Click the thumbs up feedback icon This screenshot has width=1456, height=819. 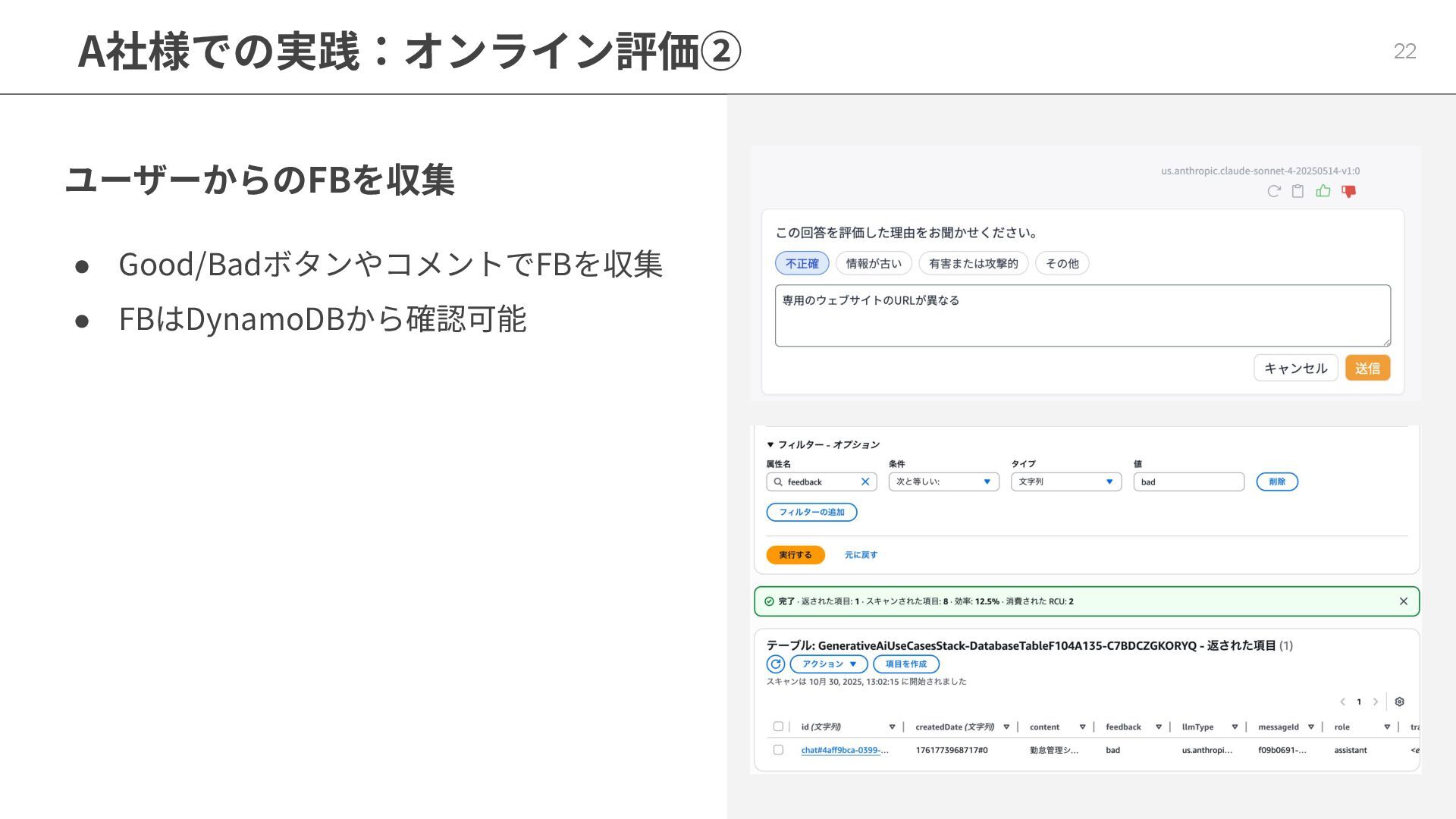click(1323, 191)
